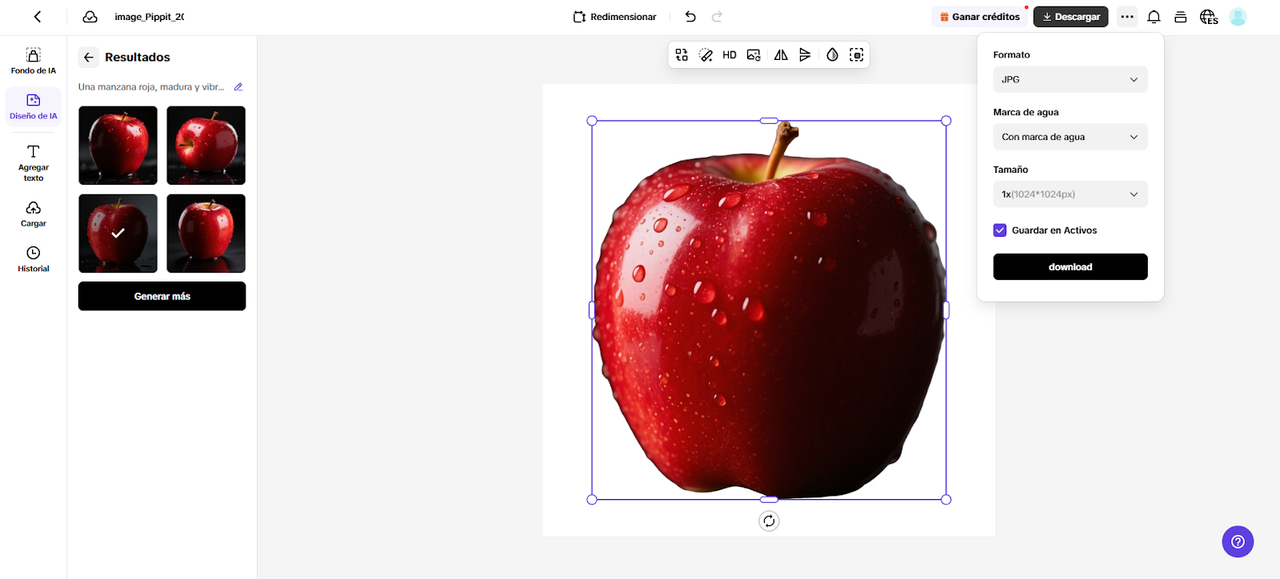The image size is (1280, 579).
Task: Open the Marca de agua dropdown
Action: point(1070,137)
